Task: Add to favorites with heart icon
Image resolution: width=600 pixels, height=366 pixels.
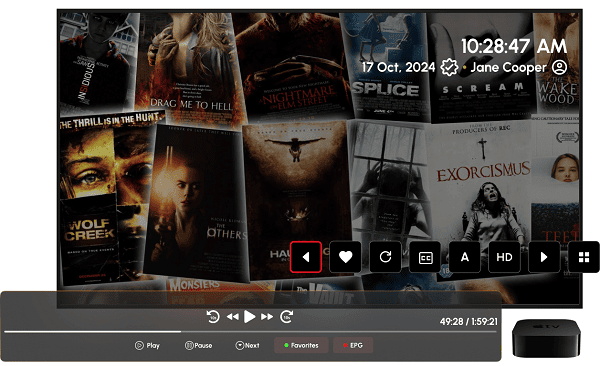Action: point(345,257)
